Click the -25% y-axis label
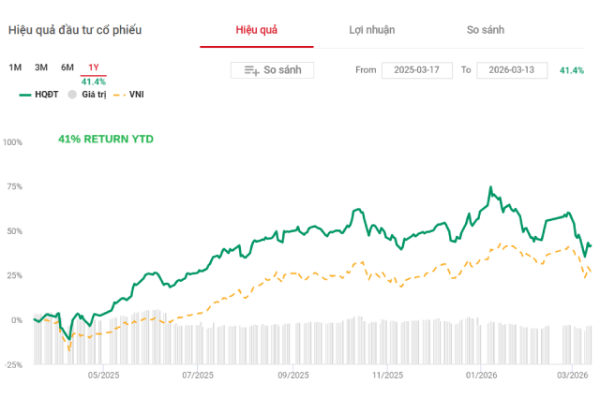Viewport: 600px width, 400px height. coord(13,365)
